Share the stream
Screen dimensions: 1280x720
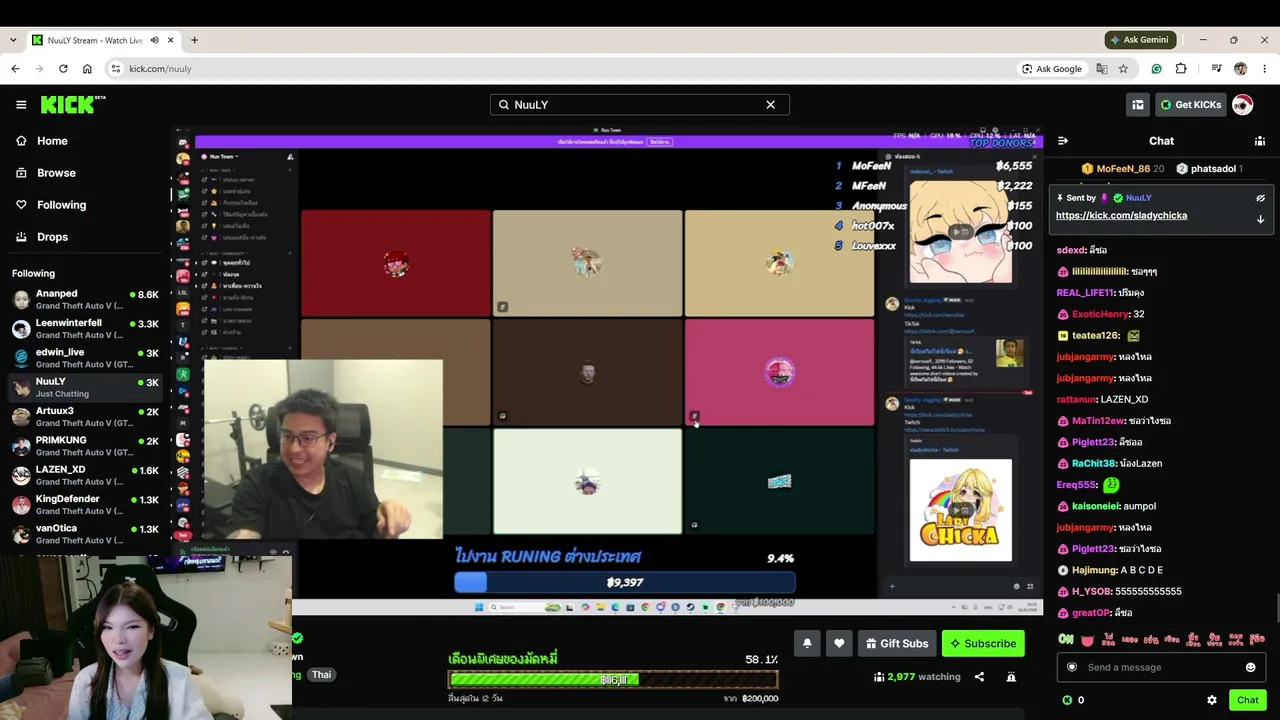[x=979, y=677]
